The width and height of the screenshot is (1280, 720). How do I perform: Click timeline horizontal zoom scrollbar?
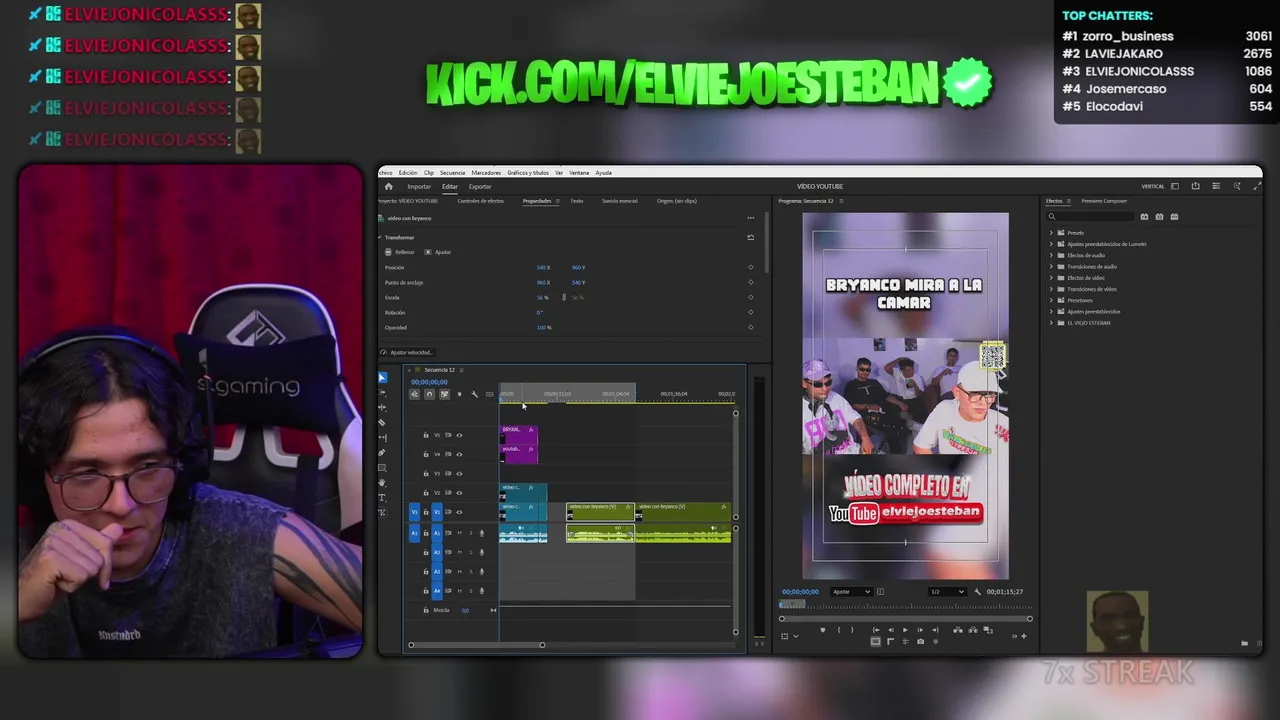tap(476, 645)
